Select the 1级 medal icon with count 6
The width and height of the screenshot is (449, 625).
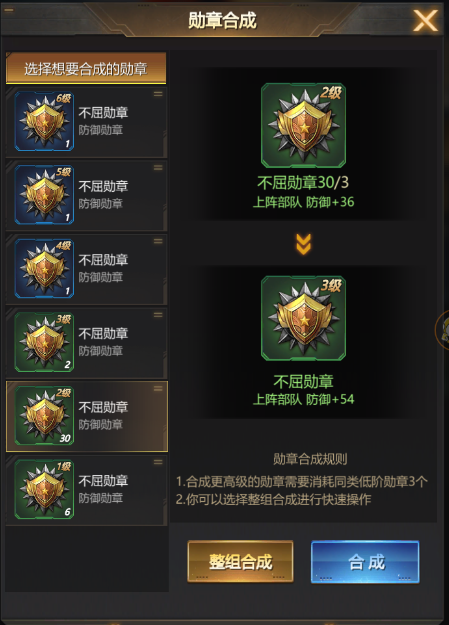point(44,489)
